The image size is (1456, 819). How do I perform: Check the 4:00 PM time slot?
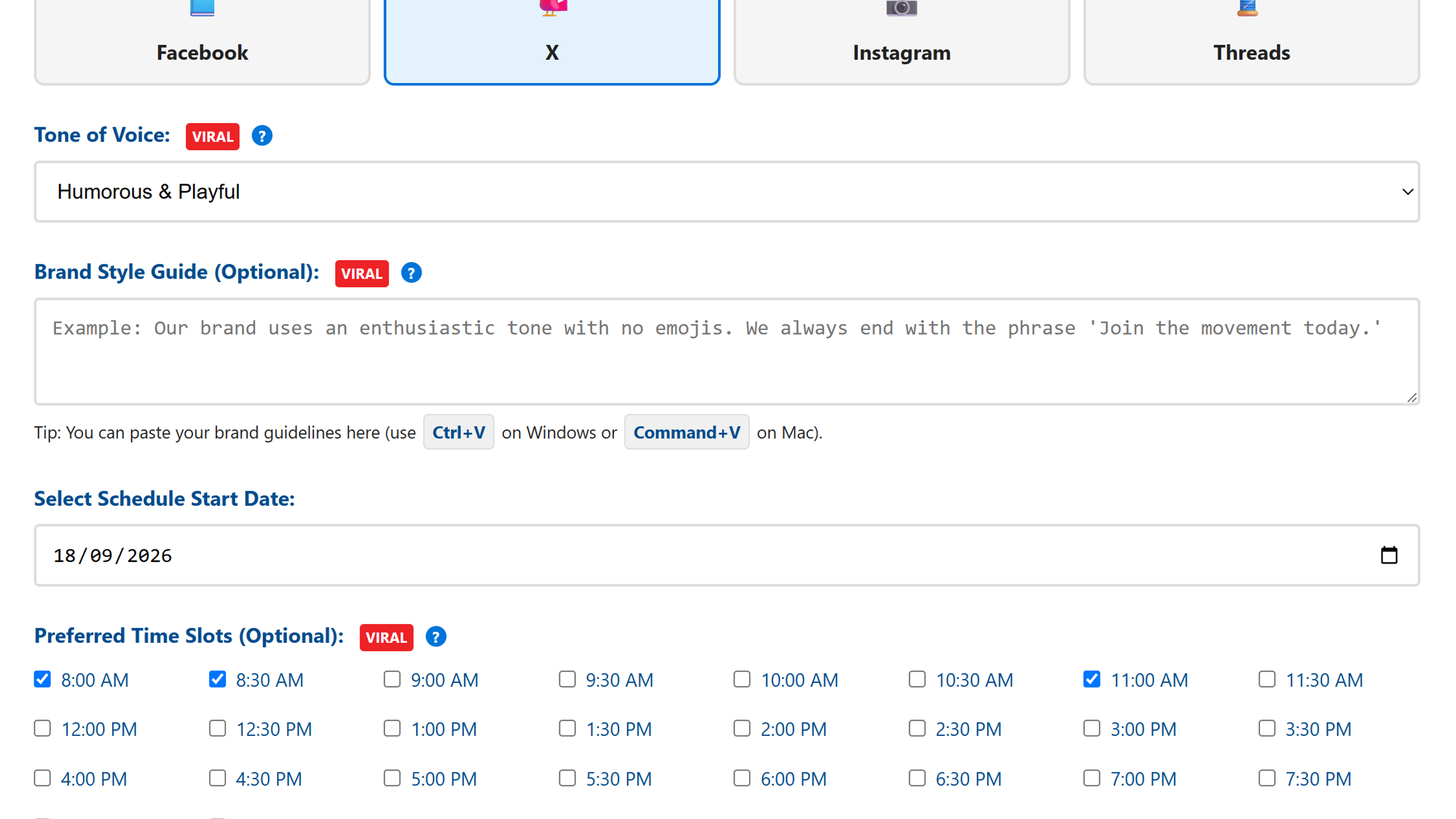[42, 778]
